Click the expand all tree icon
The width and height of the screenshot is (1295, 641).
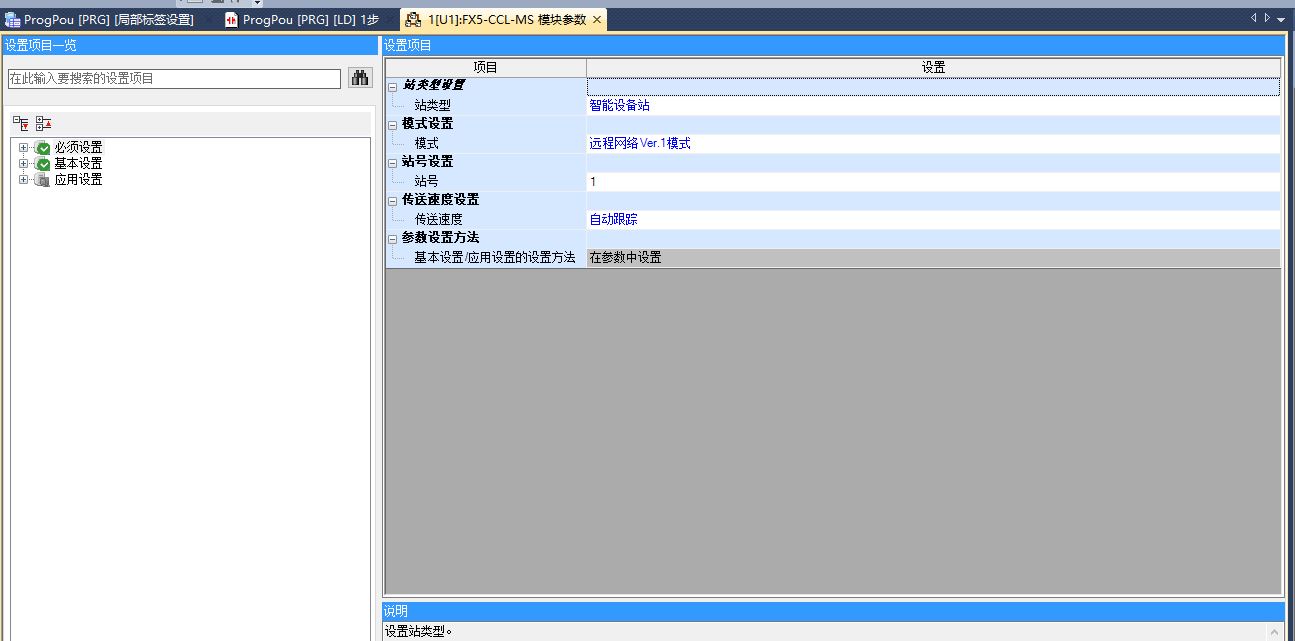tap(21, 123)
